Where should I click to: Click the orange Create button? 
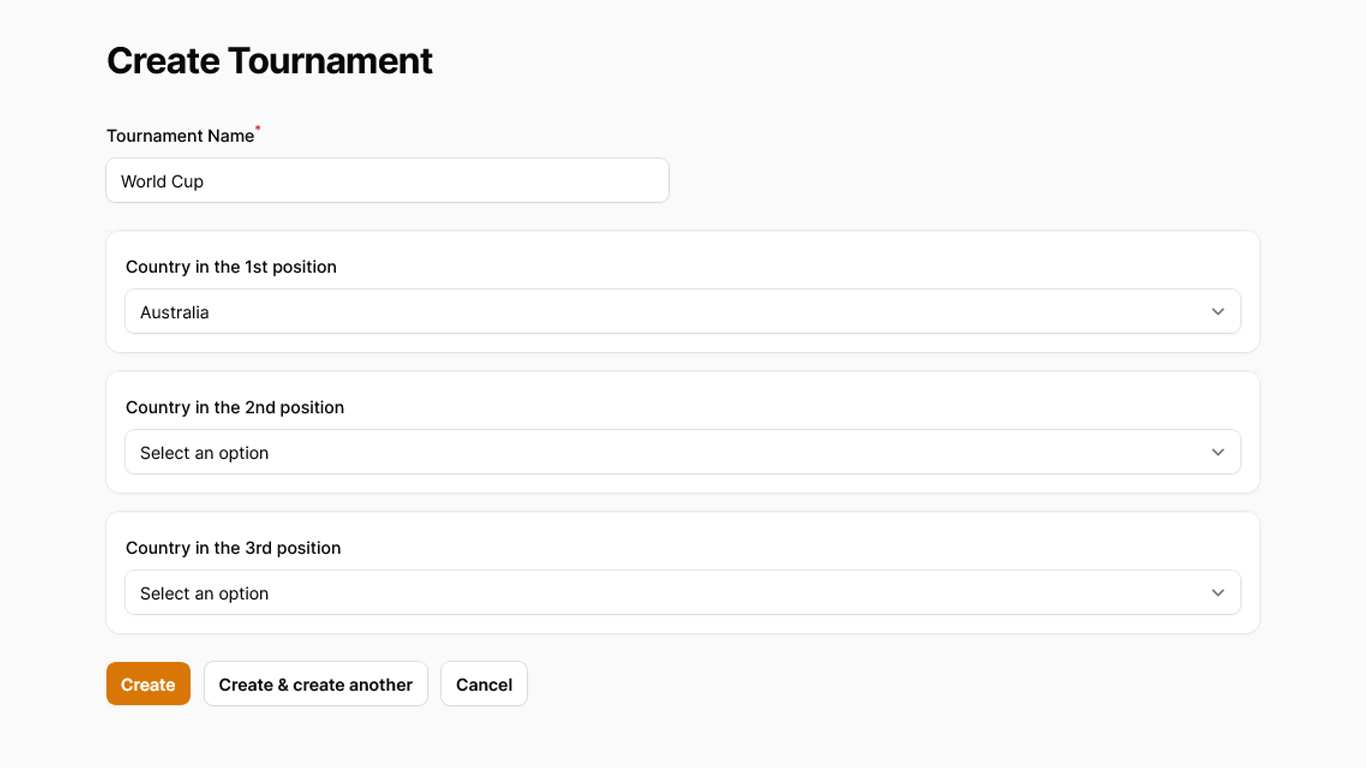148,684
